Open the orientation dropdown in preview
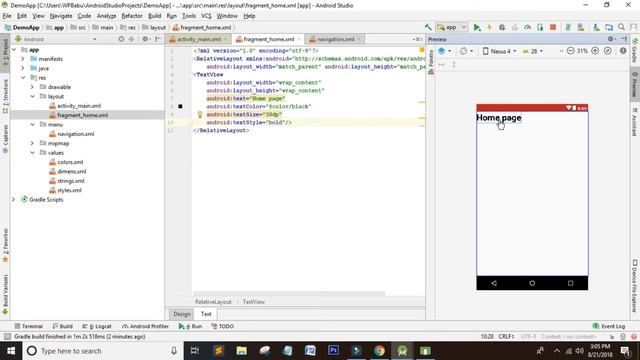The height and width of the screenshot is (360, 640). point(466,51)
